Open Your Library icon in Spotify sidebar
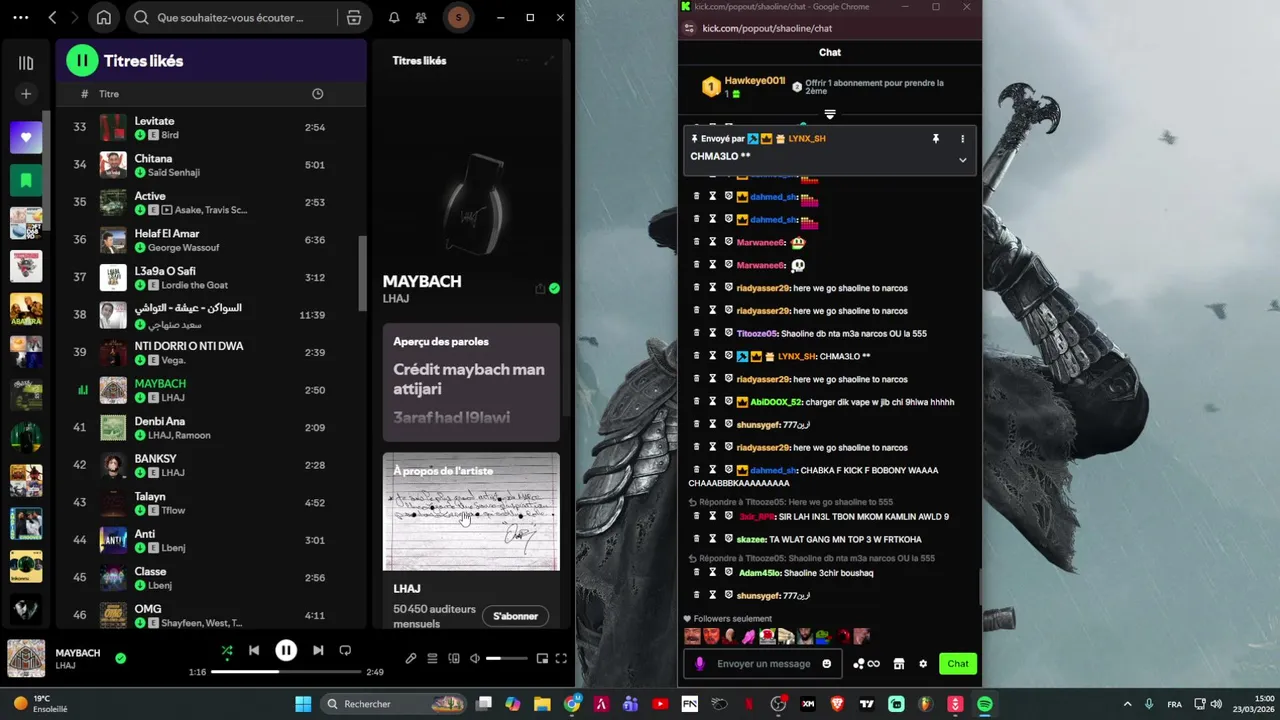This screenshot has width=1280, height=720. (26, 63)
